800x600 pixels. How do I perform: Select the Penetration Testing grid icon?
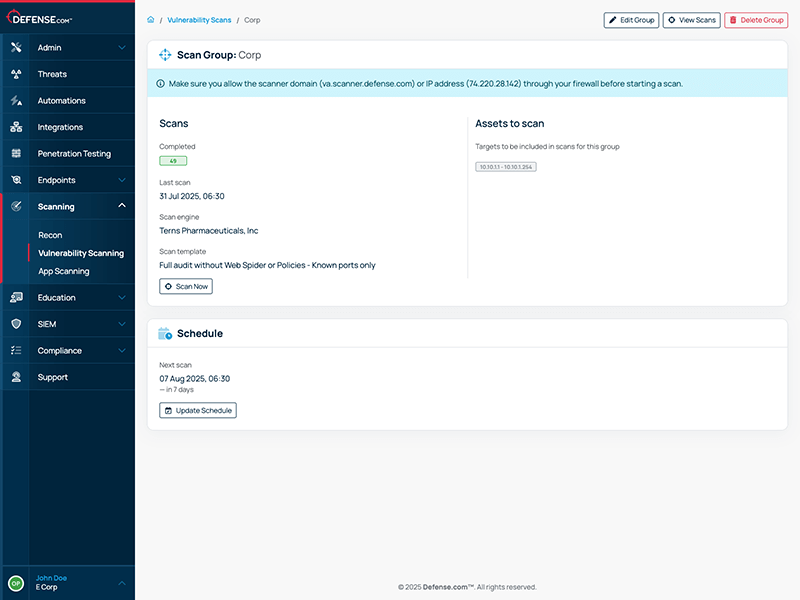click(16, 153)
